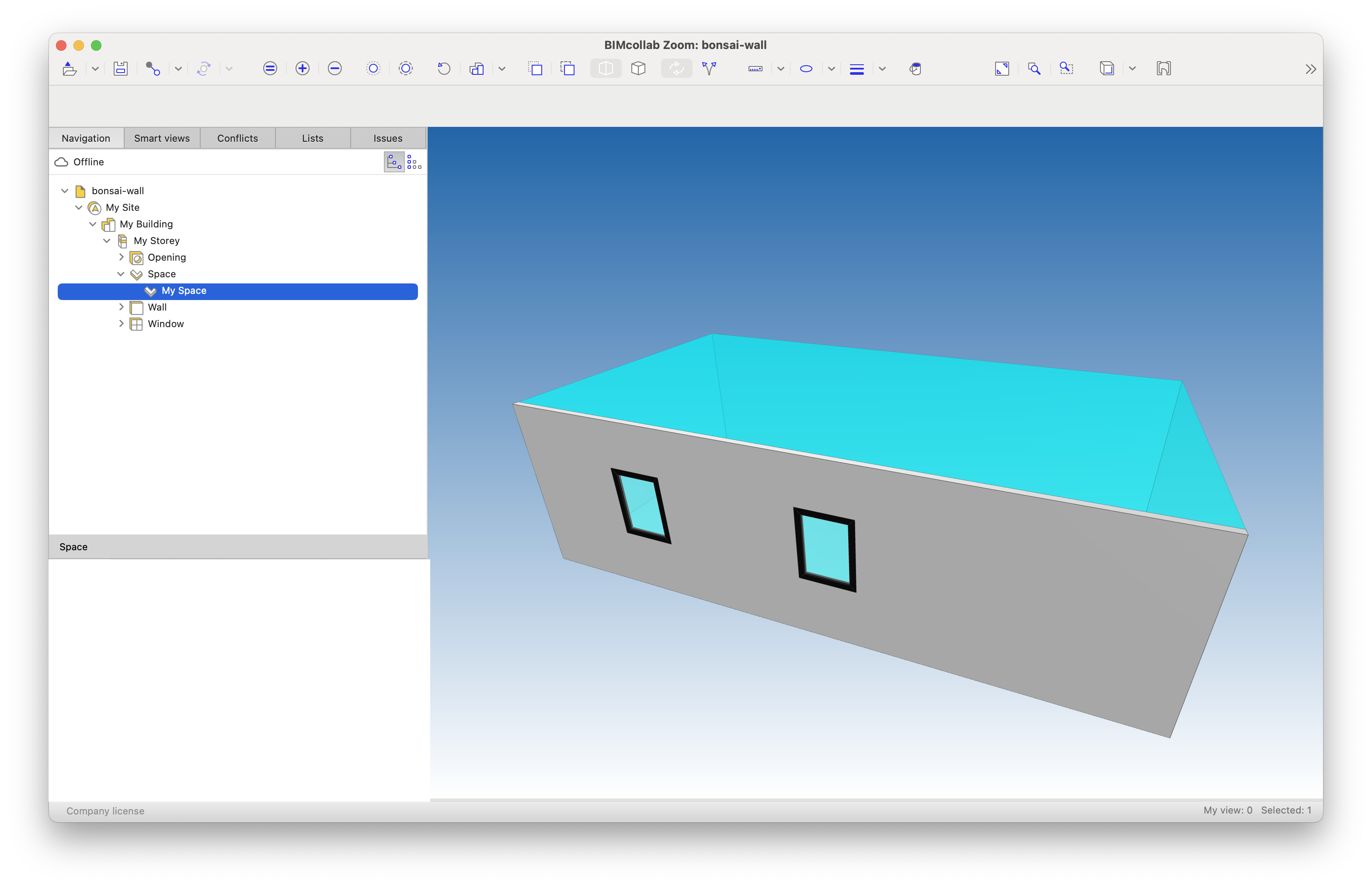
Task: Switch to the grid-dots list view toggle
Action: click(414, 162)
